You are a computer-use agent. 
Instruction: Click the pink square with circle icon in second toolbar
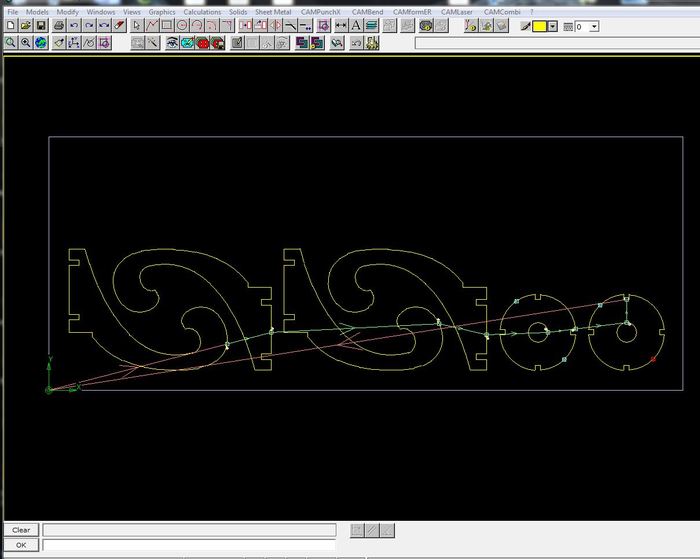click(x=104, y=43)
